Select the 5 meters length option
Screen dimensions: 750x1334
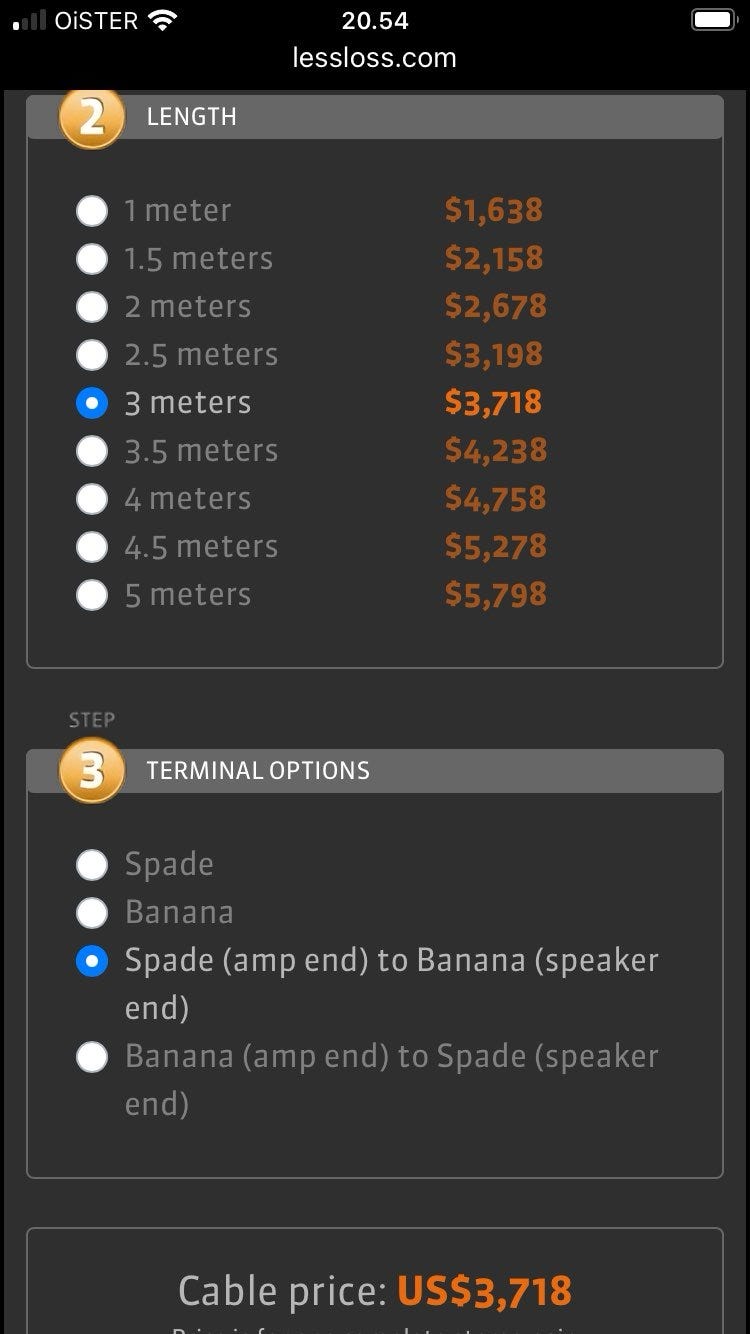click(x=92, y=595)
